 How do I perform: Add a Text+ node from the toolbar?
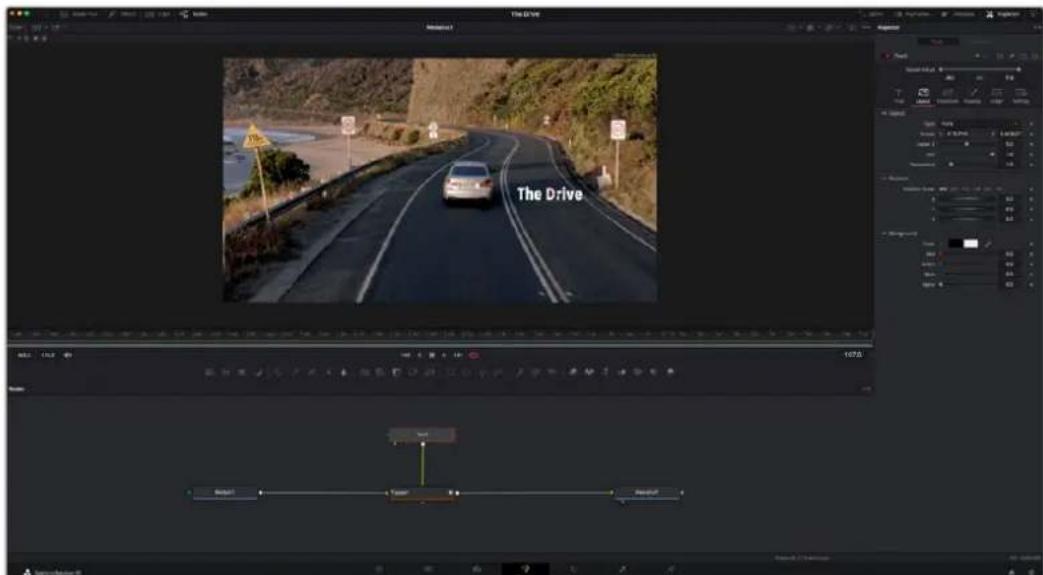241,373
